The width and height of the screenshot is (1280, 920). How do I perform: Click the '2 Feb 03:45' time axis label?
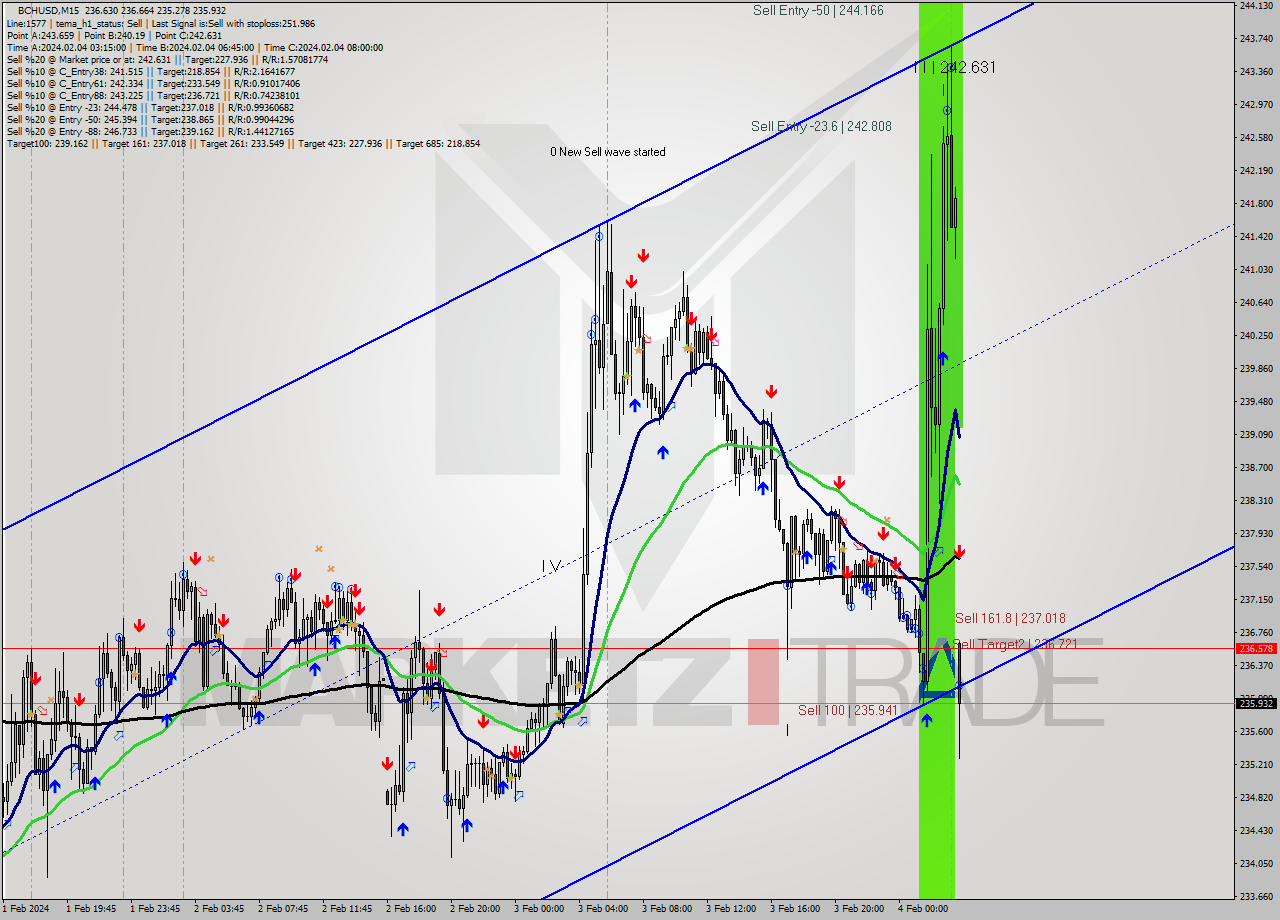(x=219, y=909)
